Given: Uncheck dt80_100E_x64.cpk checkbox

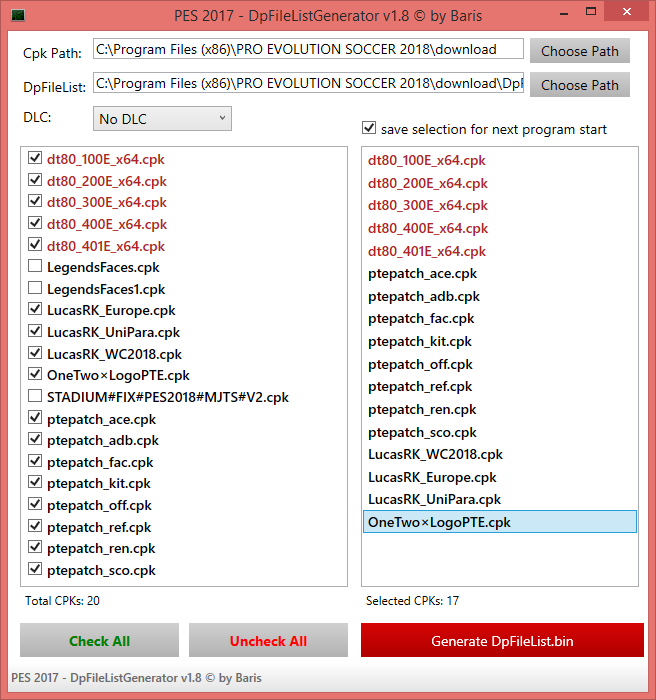Looking at the screenshot, I should coord(35,158).
